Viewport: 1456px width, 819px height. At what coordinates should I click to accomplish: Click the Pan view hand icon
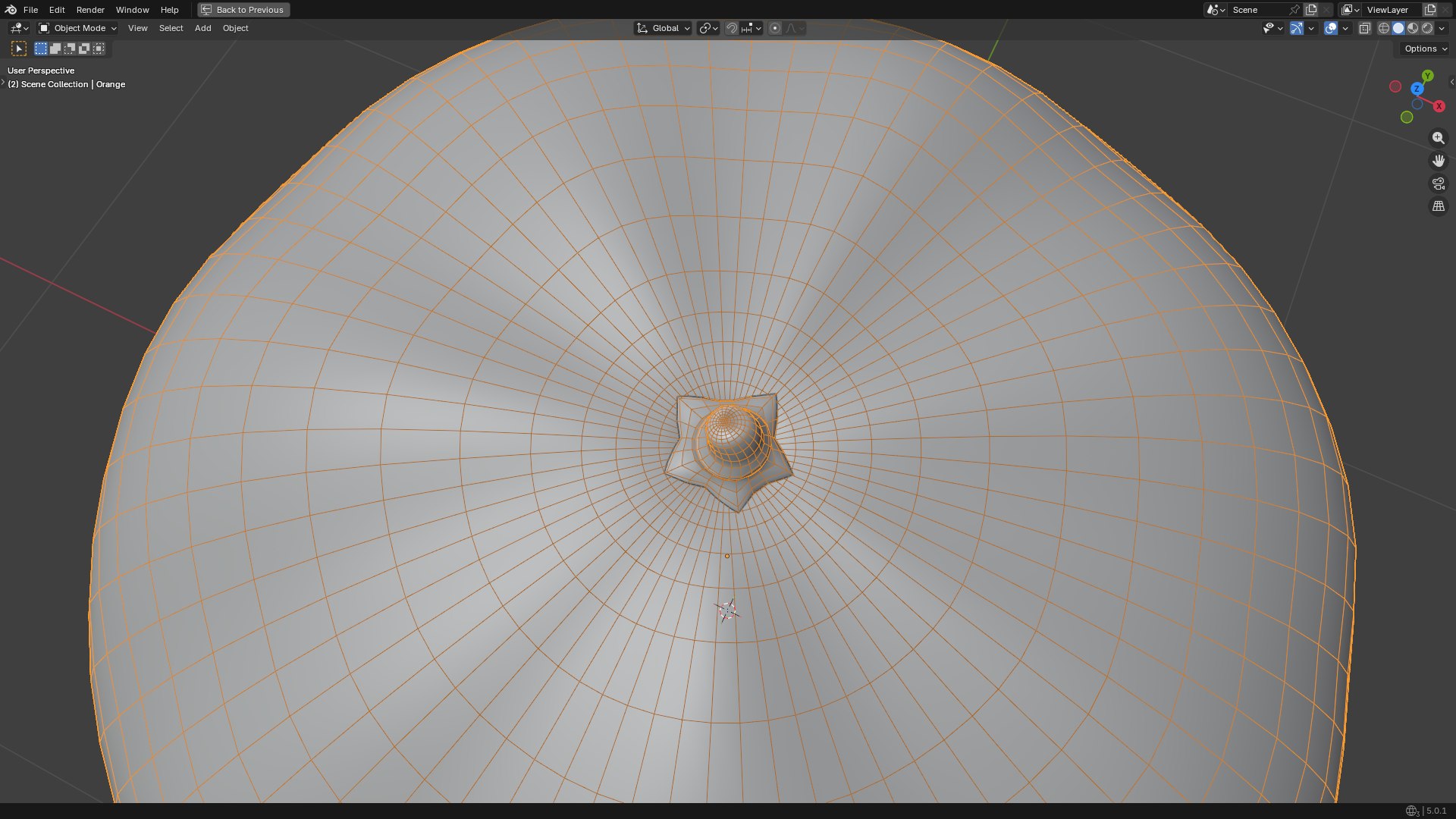(x=1438, y=161)
